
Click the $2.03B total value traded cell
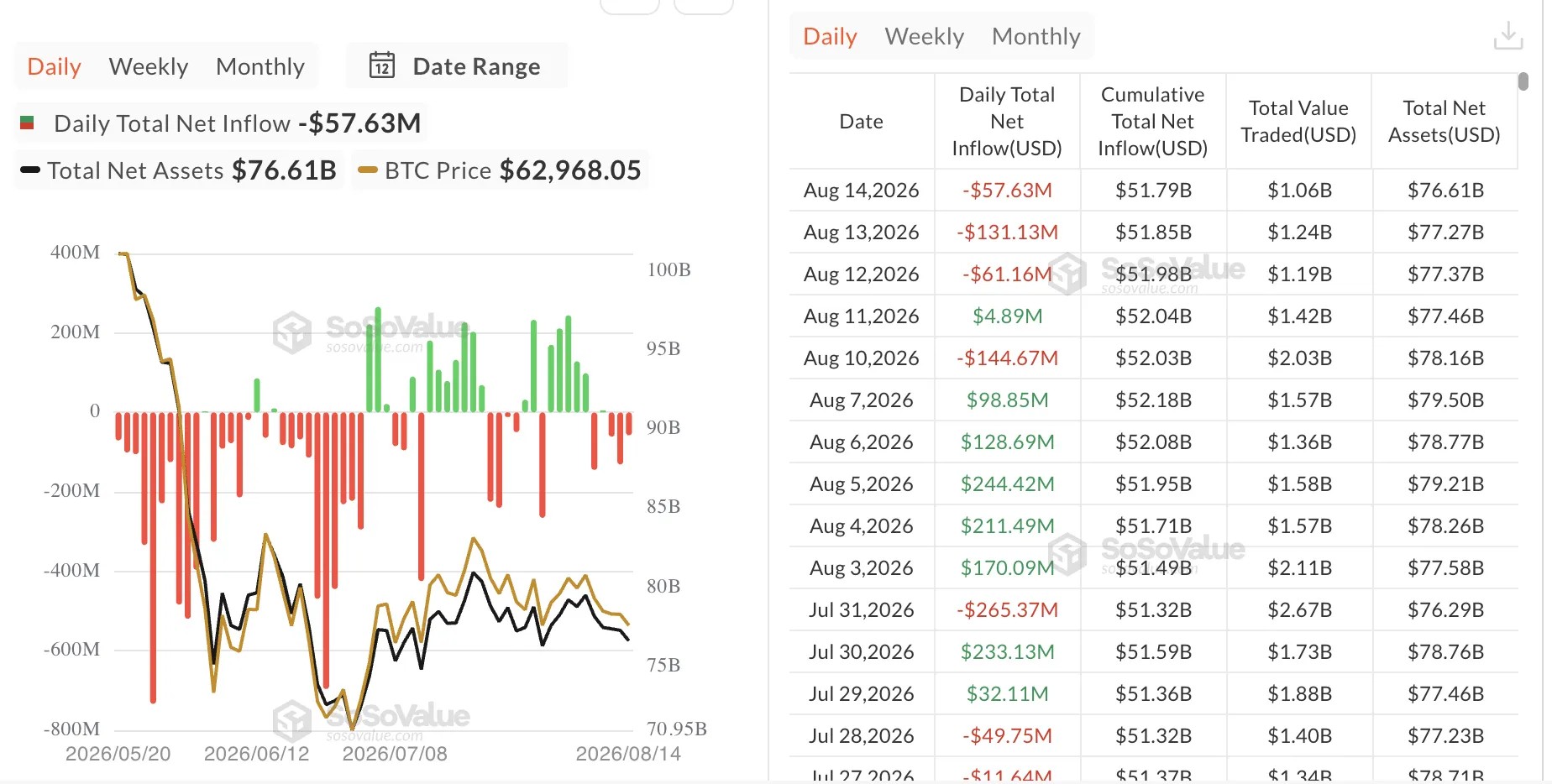(1299, 358)
